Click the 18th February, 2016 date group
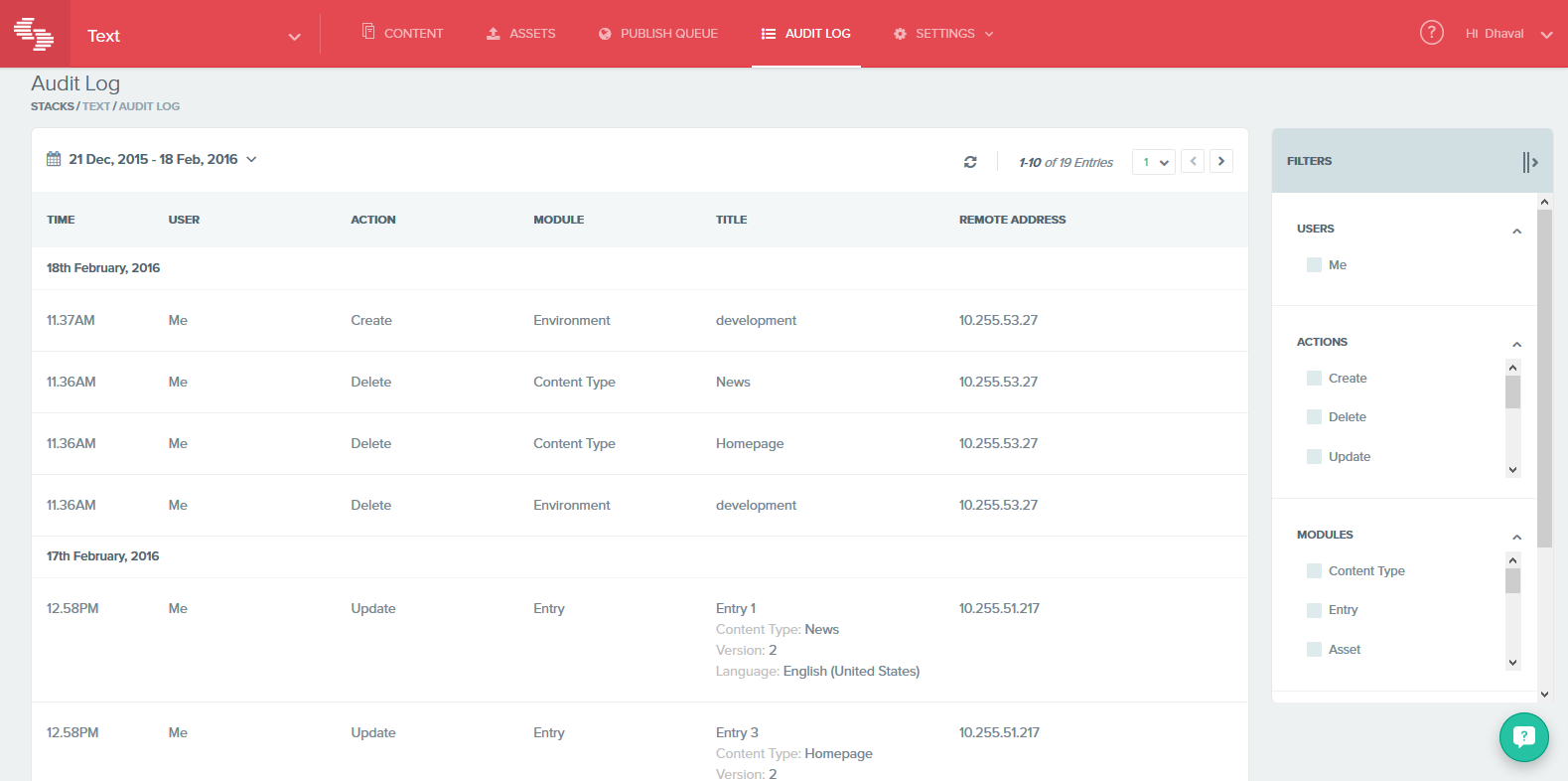The image size is (1568, 781). coord(103,268)
